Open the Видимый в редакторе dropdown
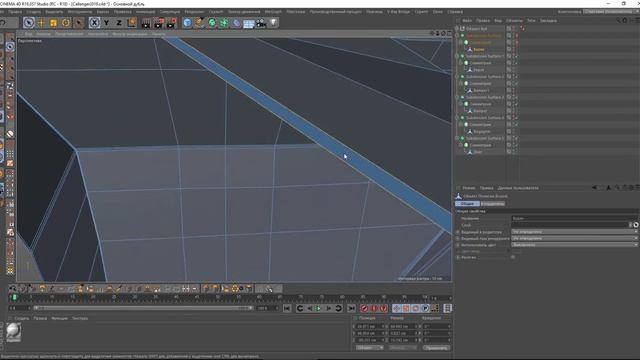 click(575, 232)
